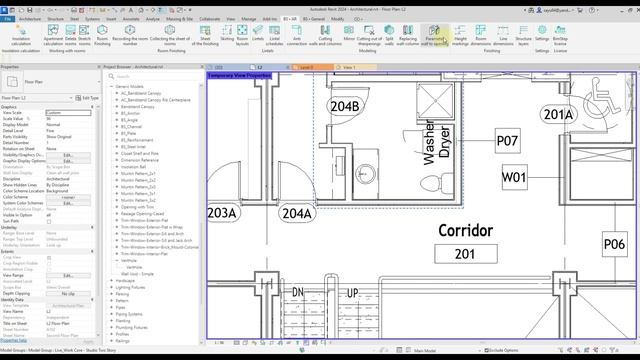Image resolution: width=640 pixels, height=360 pixels.
Task: Expand the Plumbing Fixtures tree node
Action: tap(111, 327)
